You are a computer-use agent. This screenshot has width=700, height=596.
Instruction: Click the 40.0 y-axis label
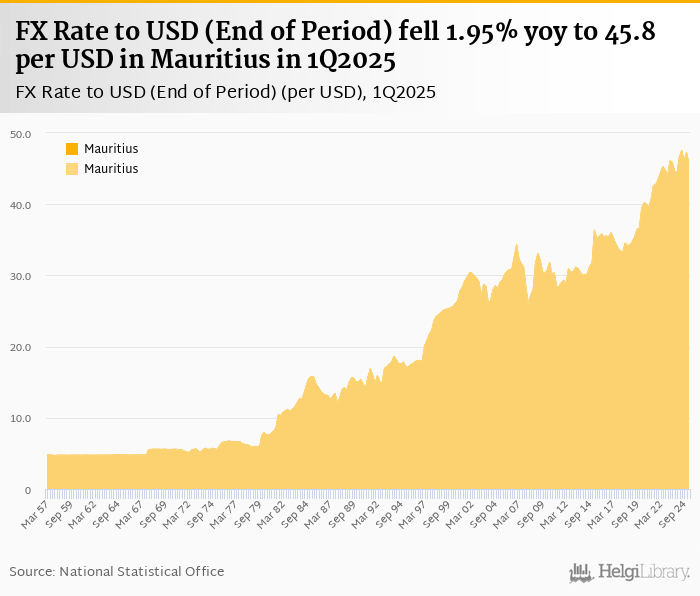[21, 205]
